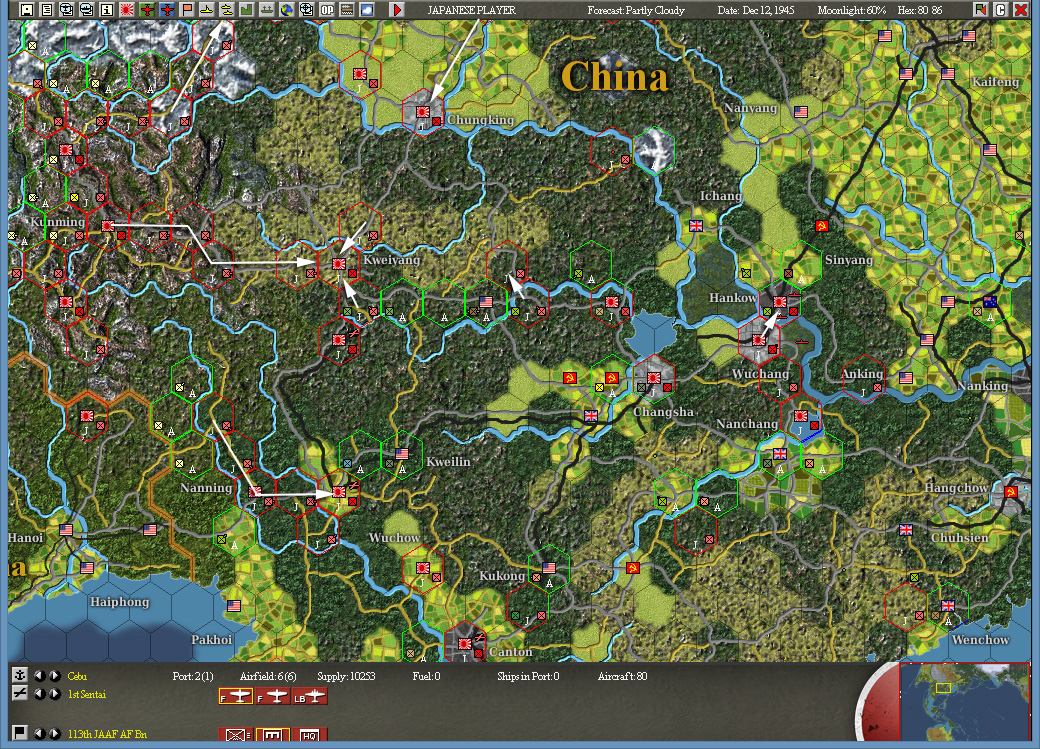Image resolution: width=1040 pixels, height=749 pixels.
Task: Click the striped list toolbar icon
Action: (x=347, y=10)
